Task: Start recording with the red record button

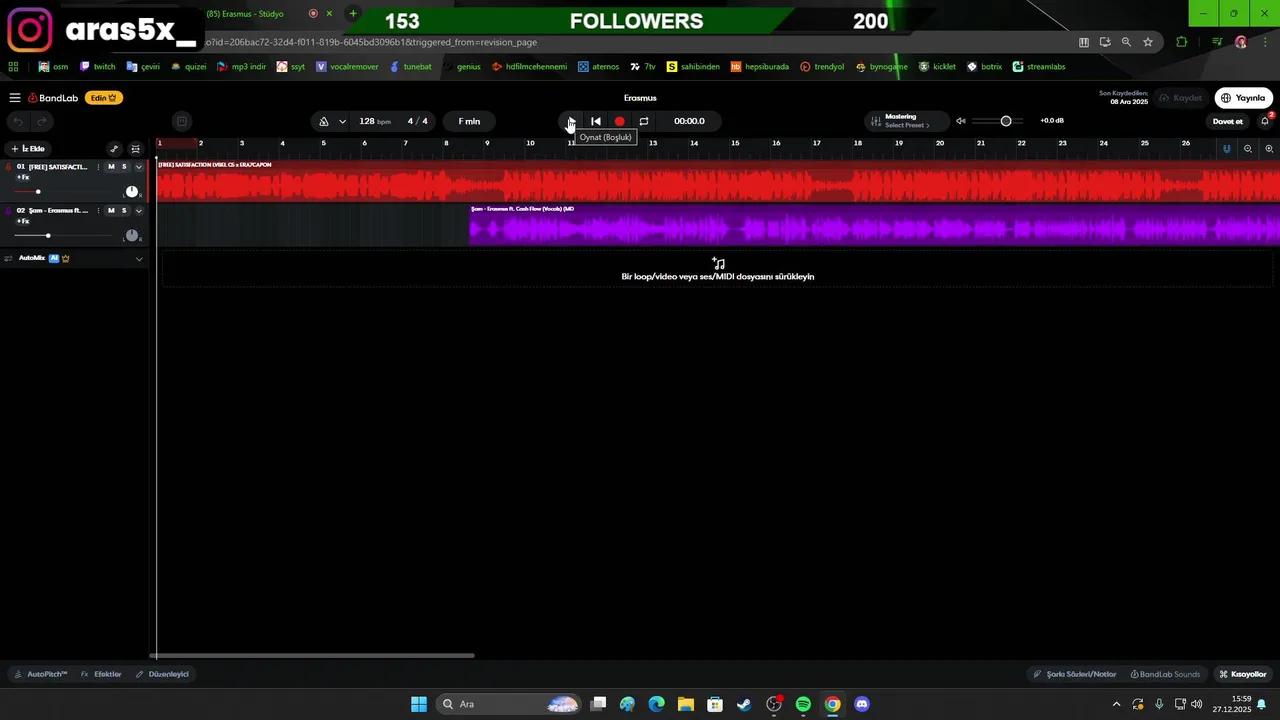Action: point(619,121)
